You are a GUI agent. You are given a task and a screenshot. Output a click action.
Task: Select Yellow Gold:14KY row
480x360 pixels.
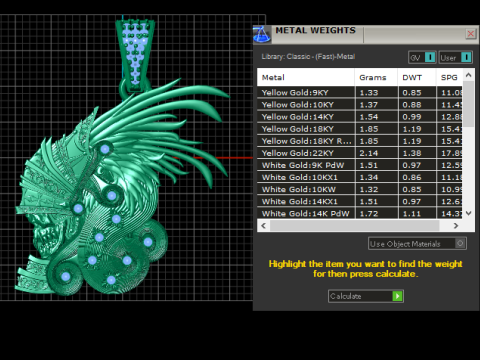click(360, 117)
